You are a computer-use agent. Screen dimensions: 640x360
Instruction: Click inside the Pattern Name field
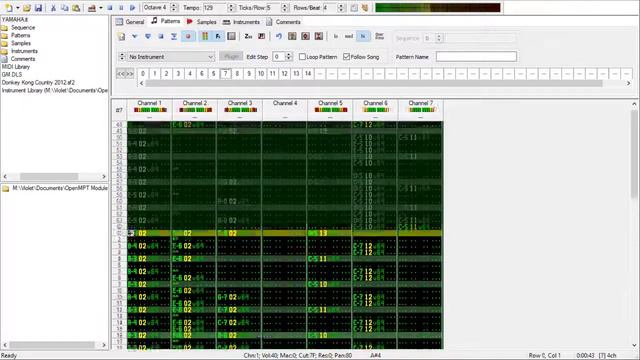click(476, 57)
